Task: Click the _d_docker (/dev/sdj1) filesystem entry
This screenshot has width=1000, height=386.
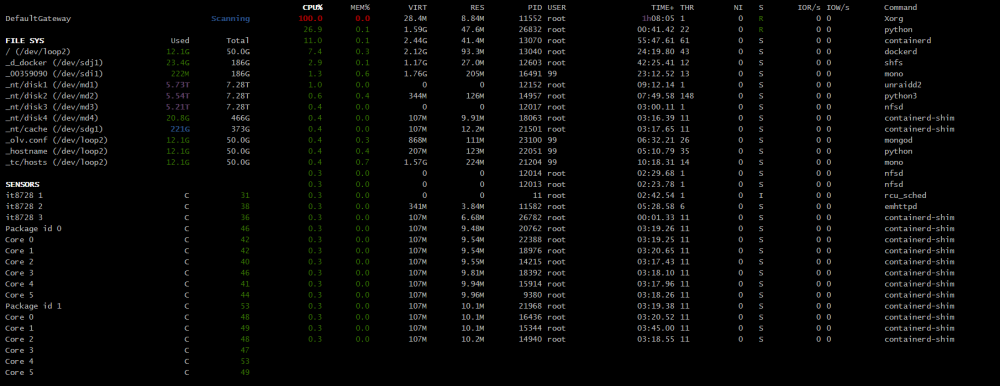Action: coord(54,63)
